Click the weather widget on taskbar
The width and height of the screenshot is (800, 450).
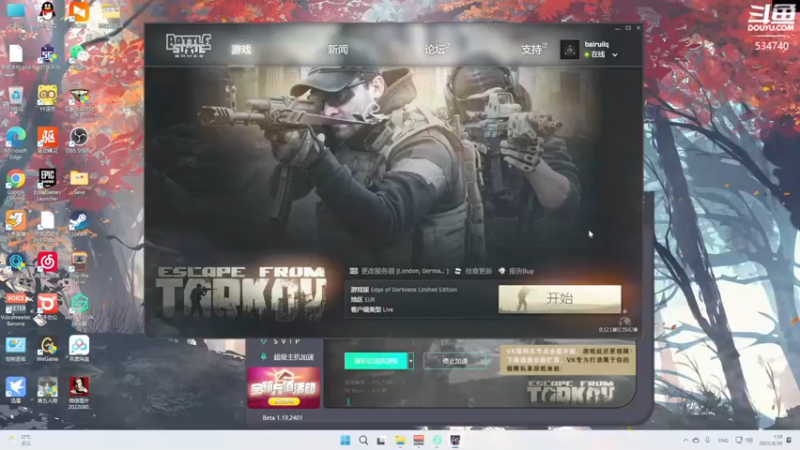point(20,440)
